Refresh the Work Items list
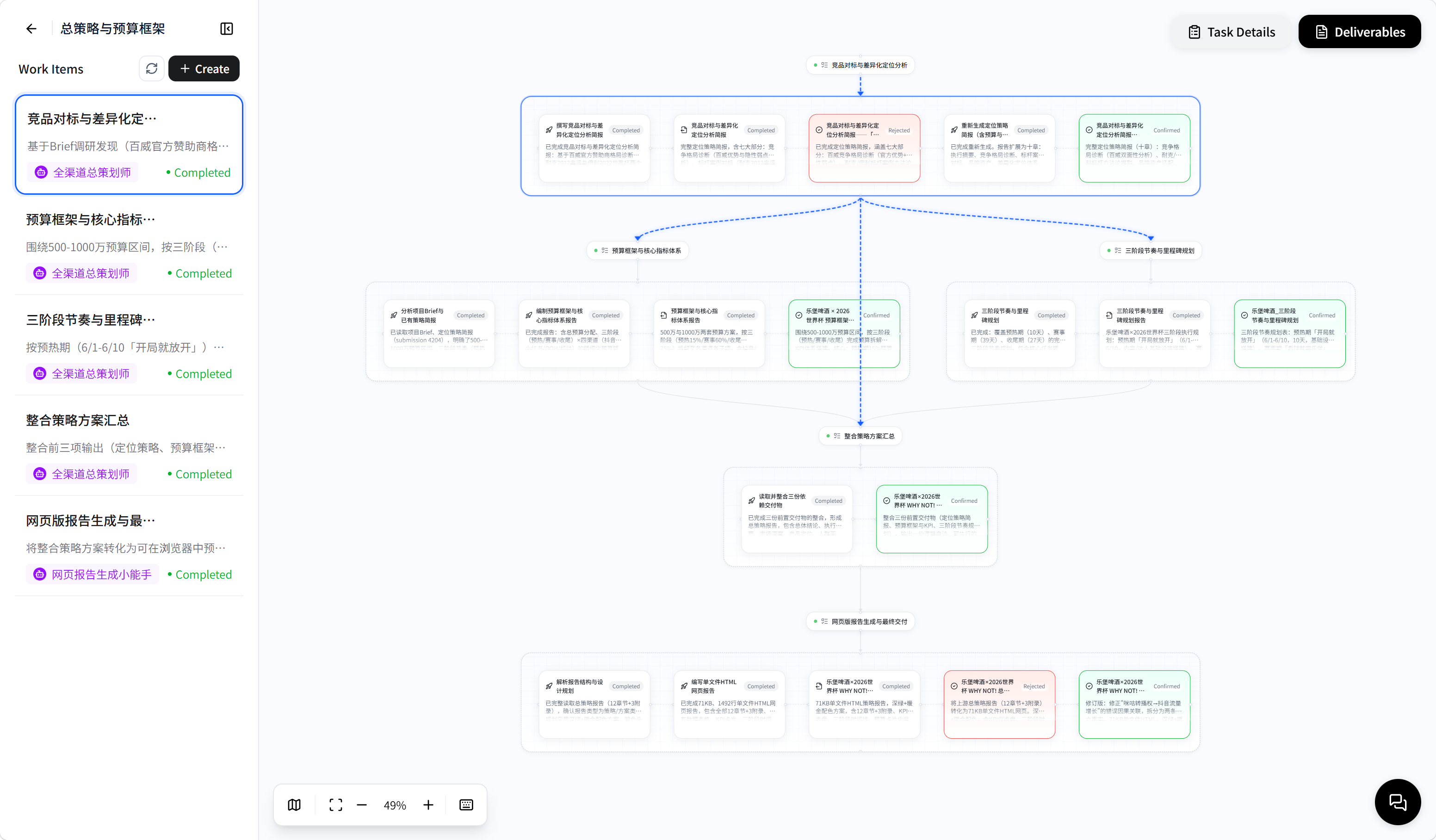The width and height of the screenshot is (1436, 840). click(152, 68)
